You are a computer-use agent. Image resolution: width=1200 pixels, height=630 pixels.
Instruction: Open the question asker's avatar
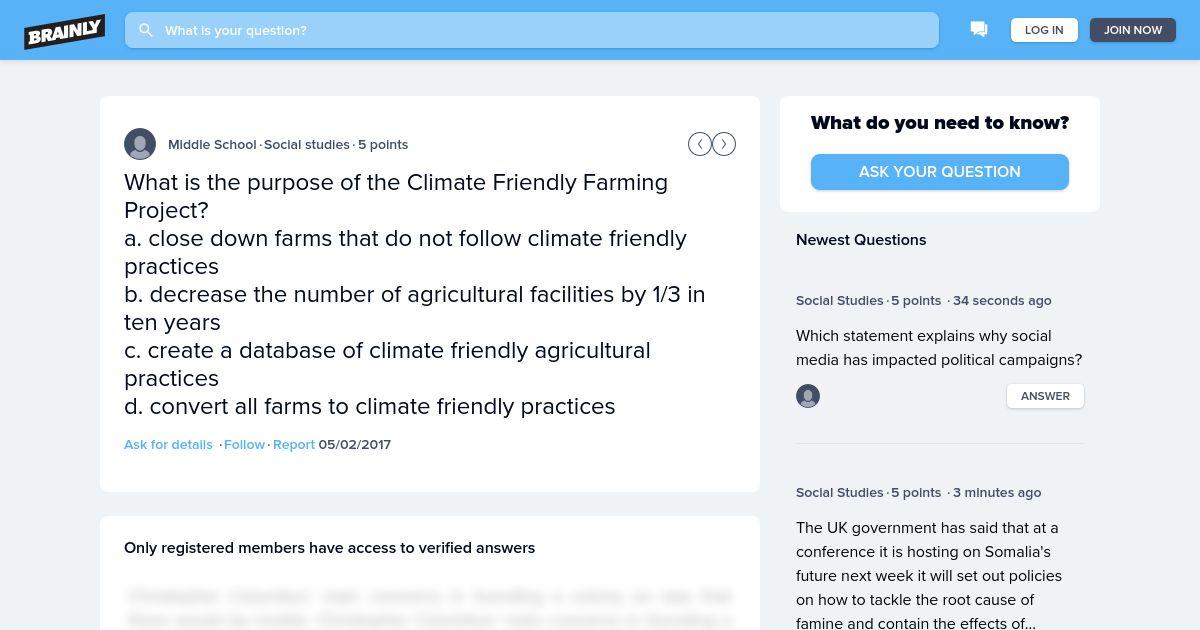(140, 144)
